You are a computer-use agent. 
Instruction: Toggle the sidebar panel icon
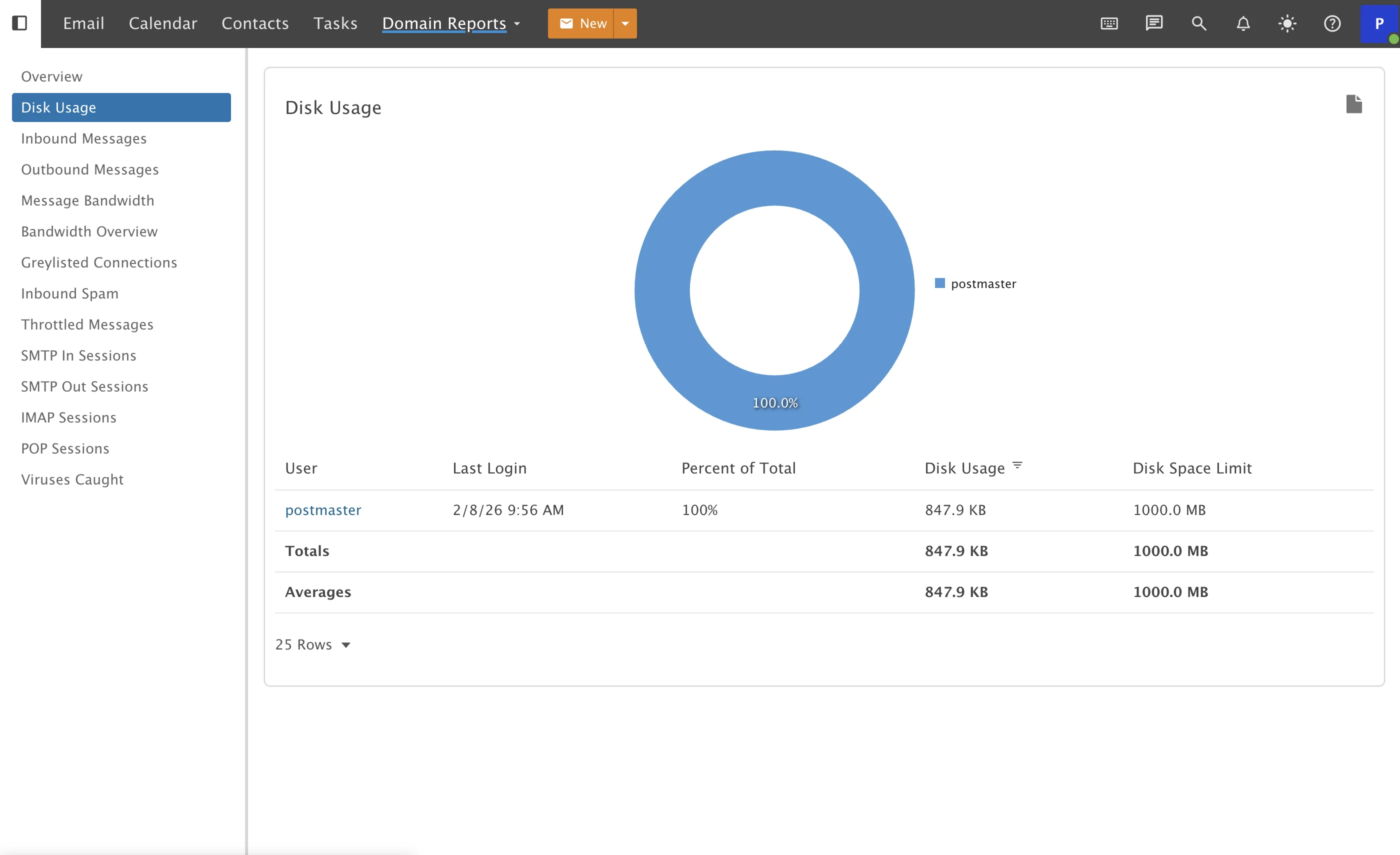coord(20,23)
